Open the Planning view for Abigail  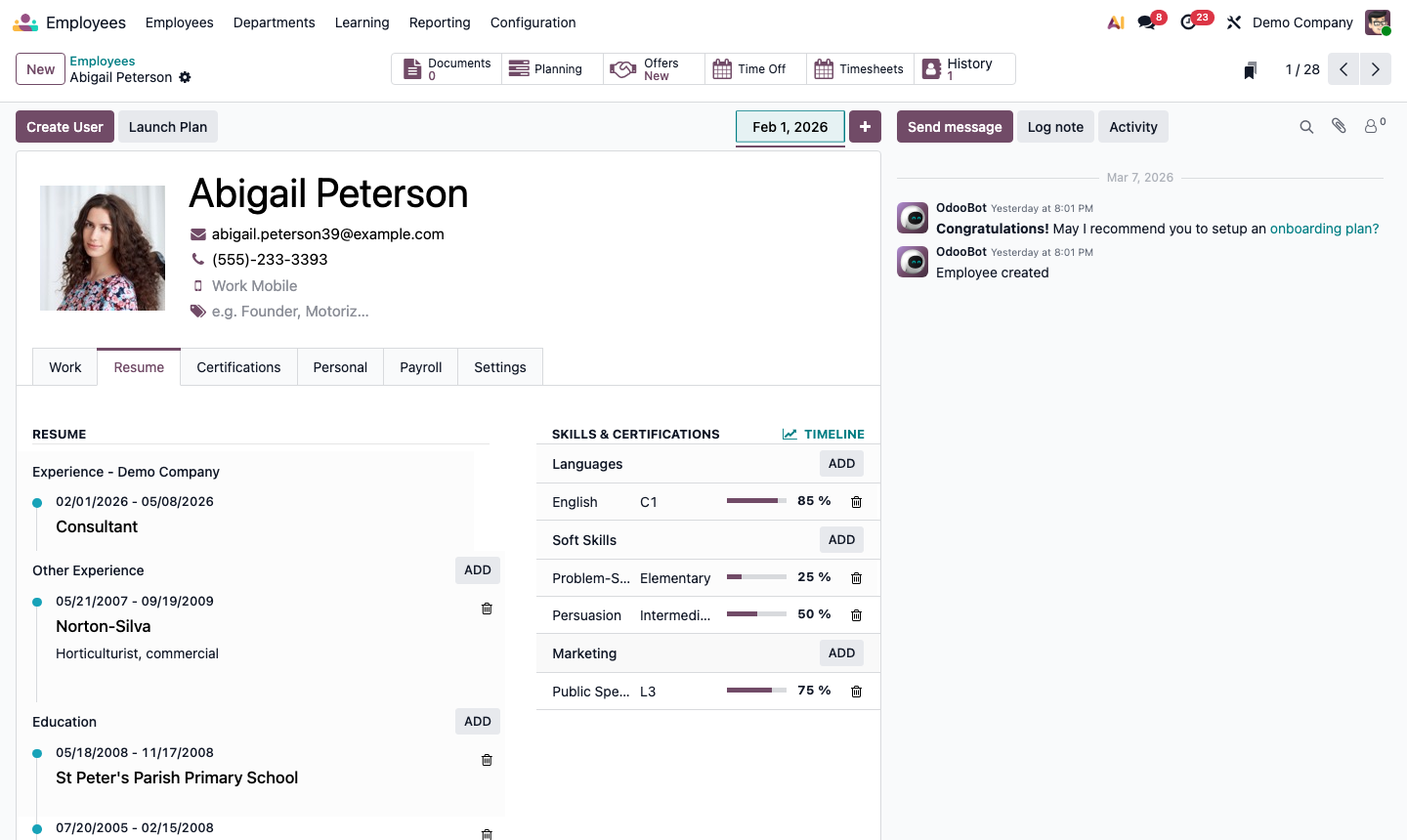coord(551,68)
